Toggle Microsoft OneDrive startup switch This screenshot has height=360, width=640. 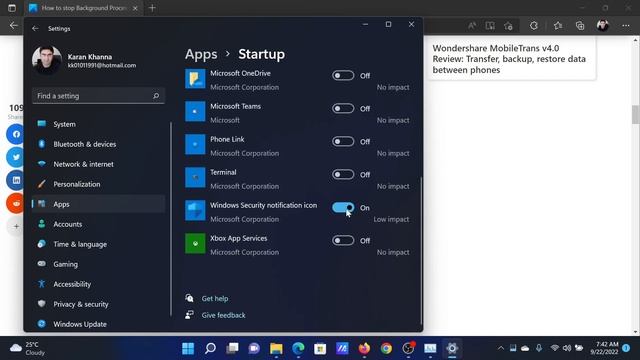[x=343, y=76]
